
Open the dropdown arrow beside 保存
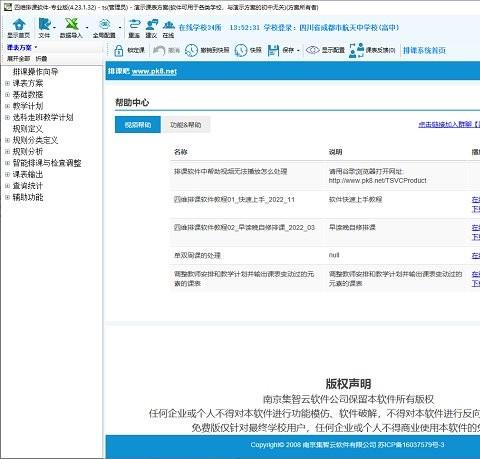point(298,51)
